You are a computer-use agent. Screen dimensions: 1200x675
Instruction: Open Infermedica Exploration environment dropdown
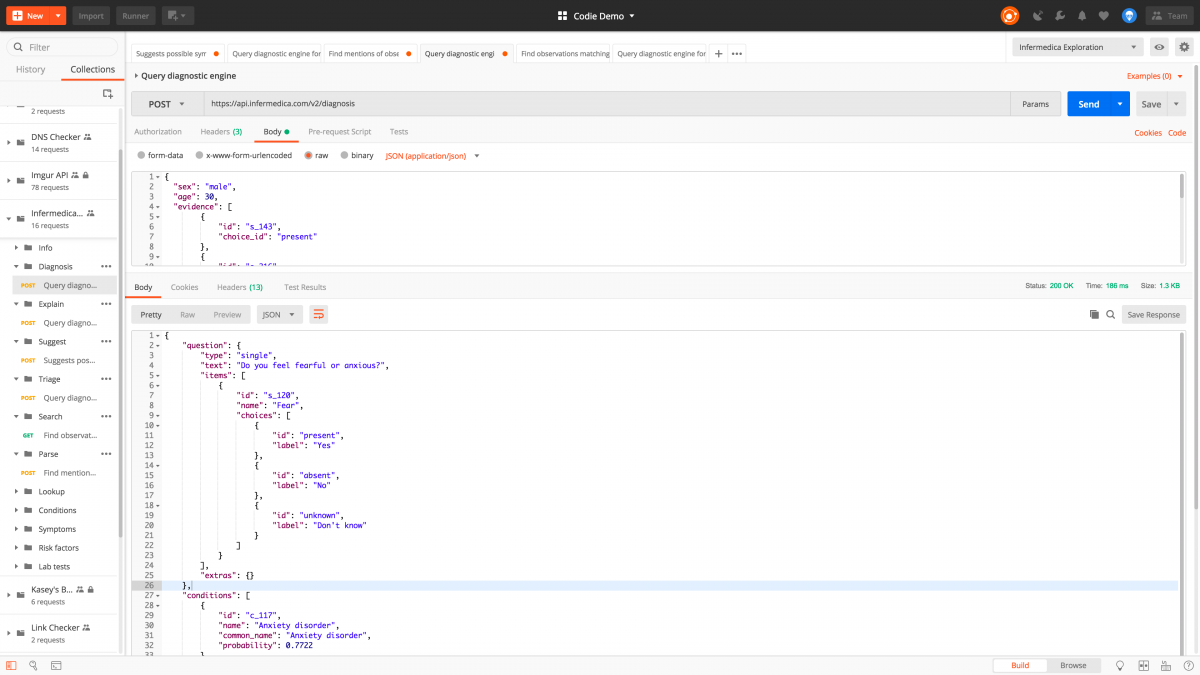click(x=1078, y=47)
